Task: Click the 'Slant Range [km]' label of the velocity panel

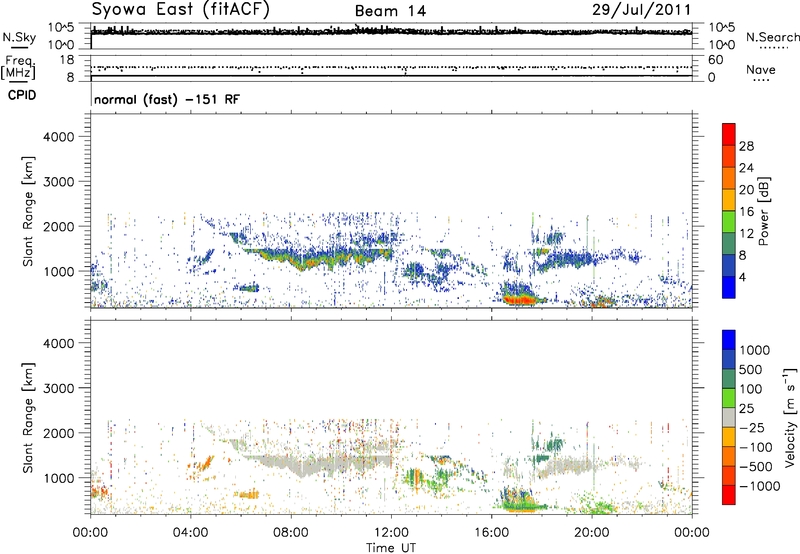Action: [x=28, y=418]
